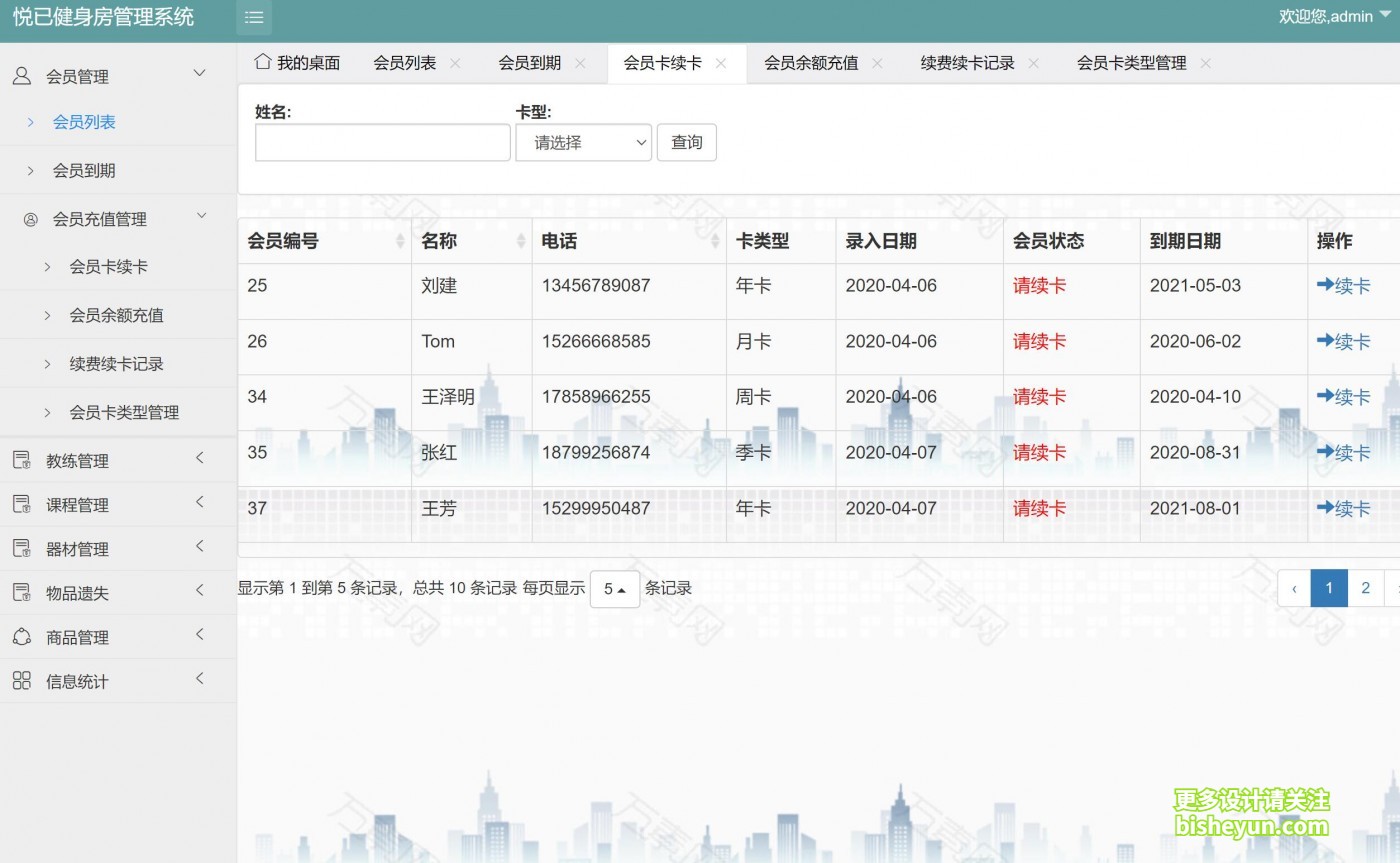Change records per page from 5
The image size is (1400, 863).
tap(615, 588)
